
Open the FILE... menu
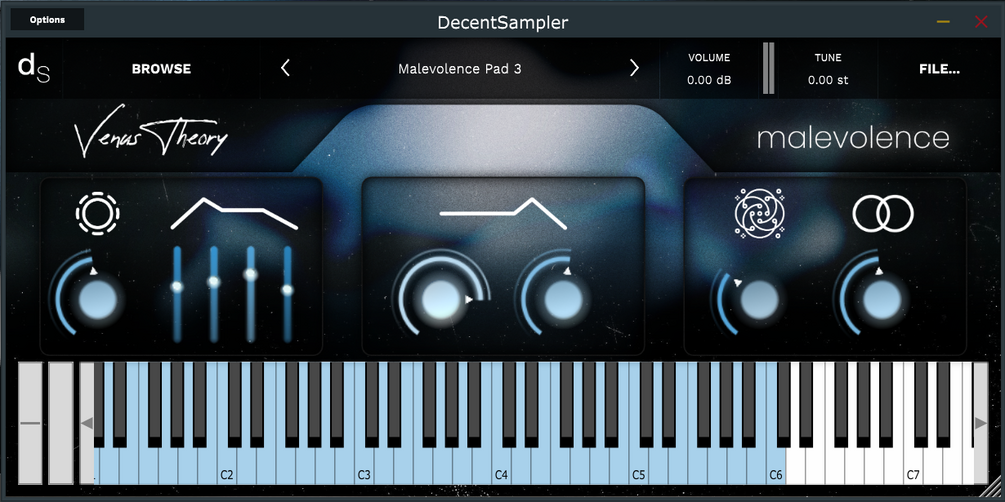coord(939,69)
